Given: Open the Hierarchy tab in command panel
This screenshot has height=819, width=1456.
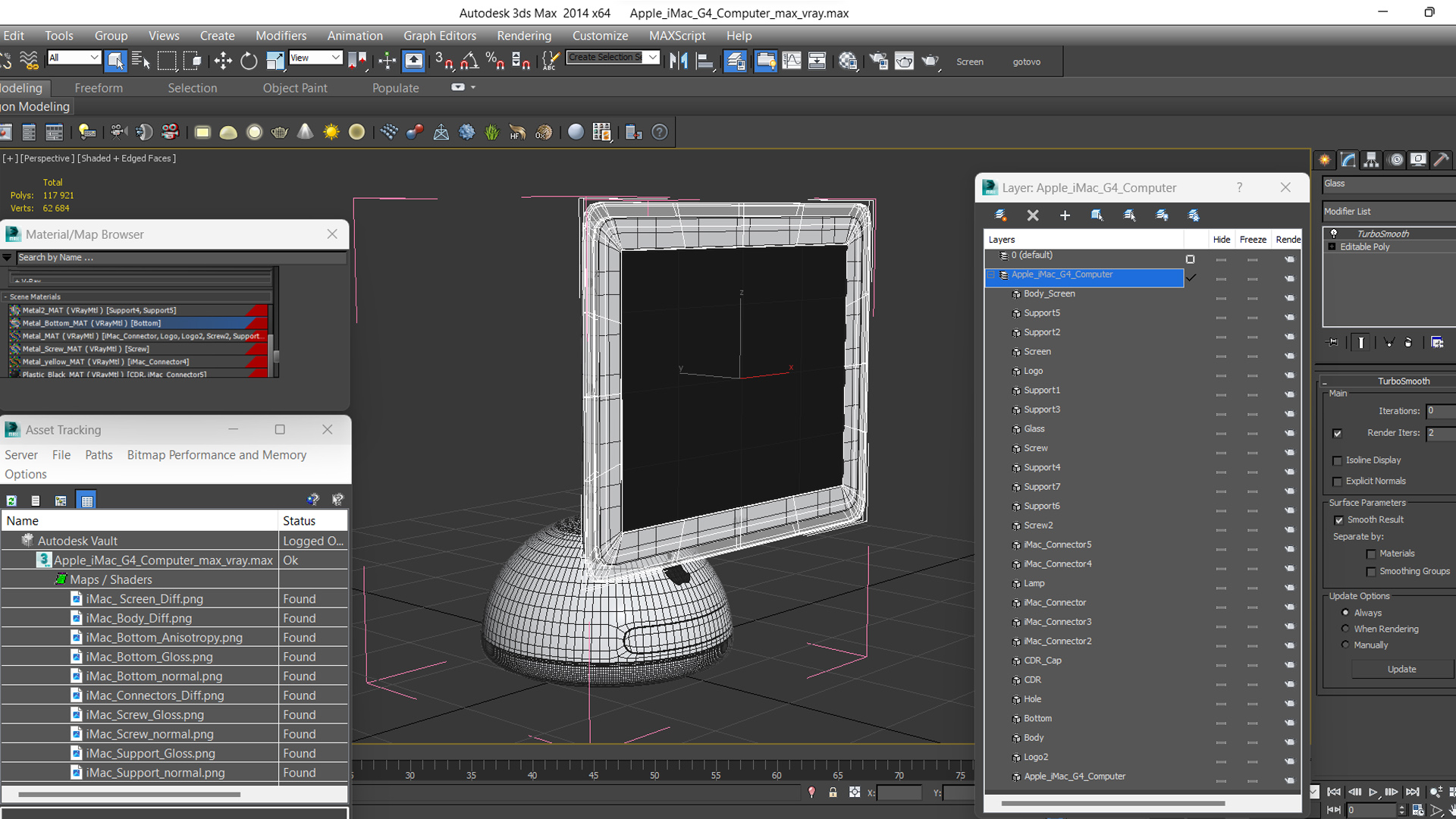Looking at the screenshot, I should (x=1370, y=160).
